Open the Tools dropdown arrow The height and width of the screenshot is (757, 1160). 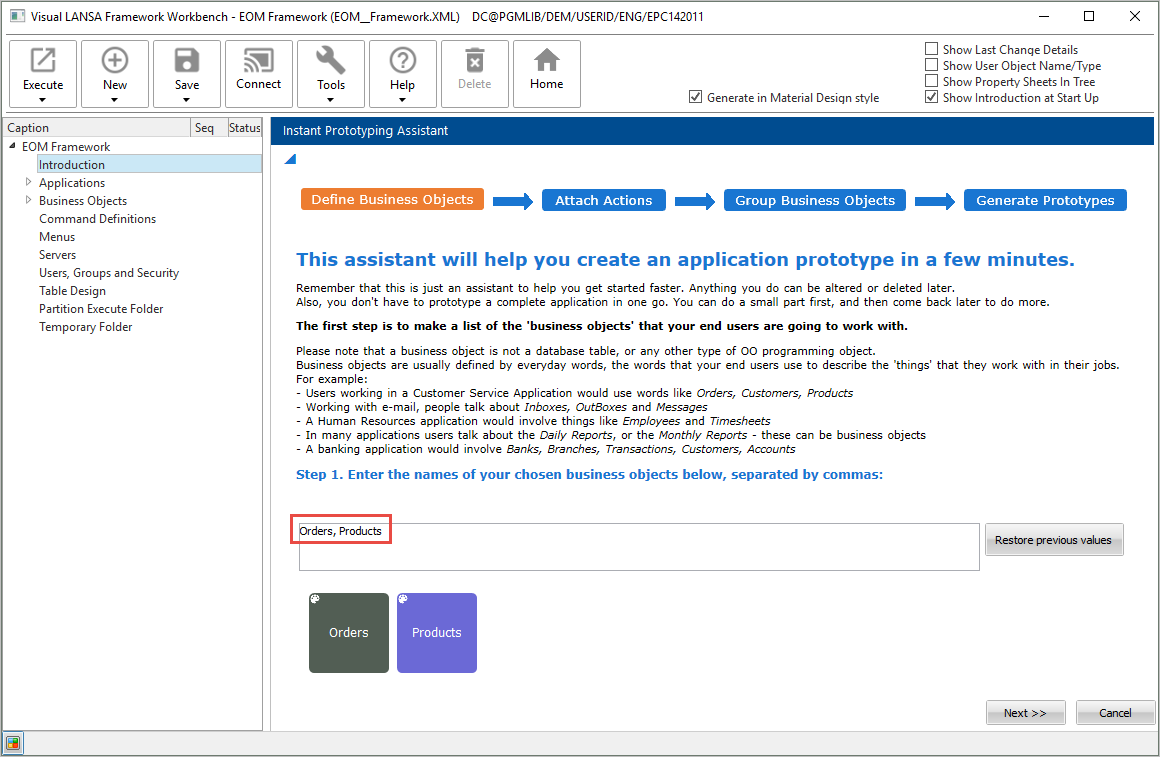coord(331,100)
